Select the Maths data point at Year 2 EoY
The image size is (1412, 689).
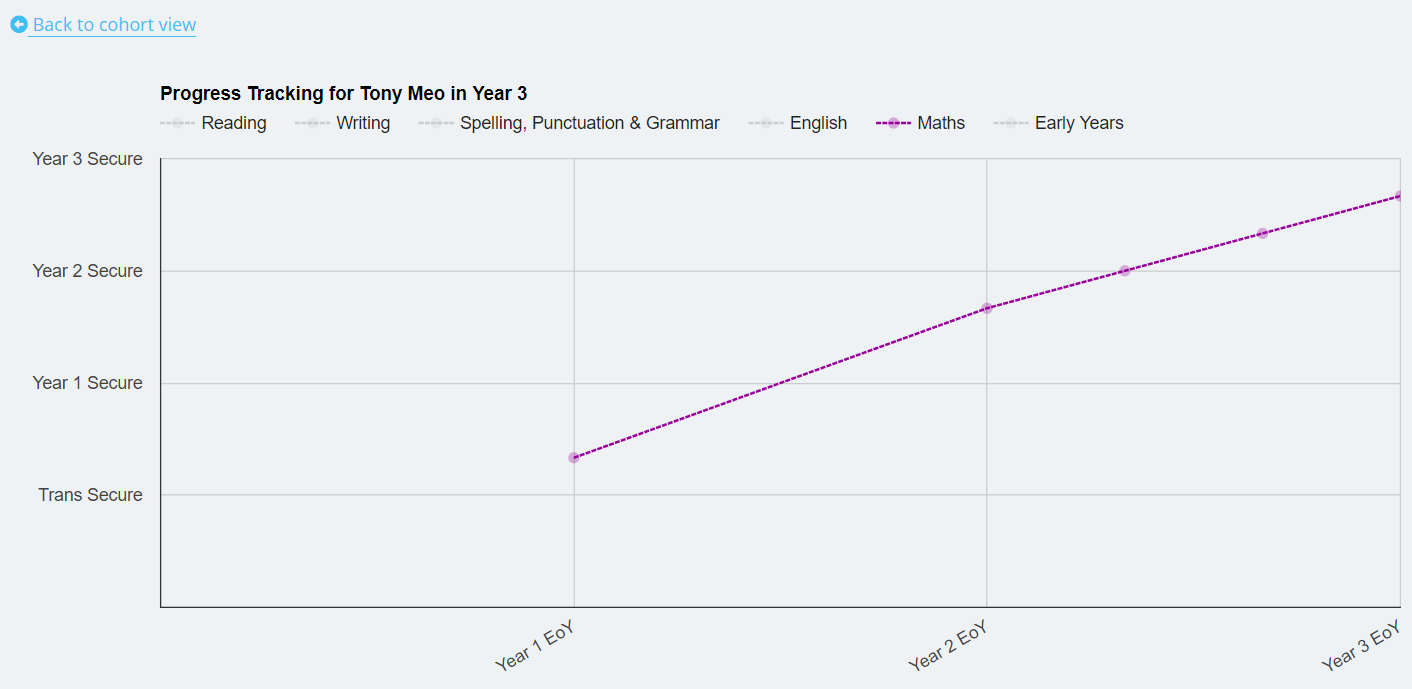click(987, 308)
